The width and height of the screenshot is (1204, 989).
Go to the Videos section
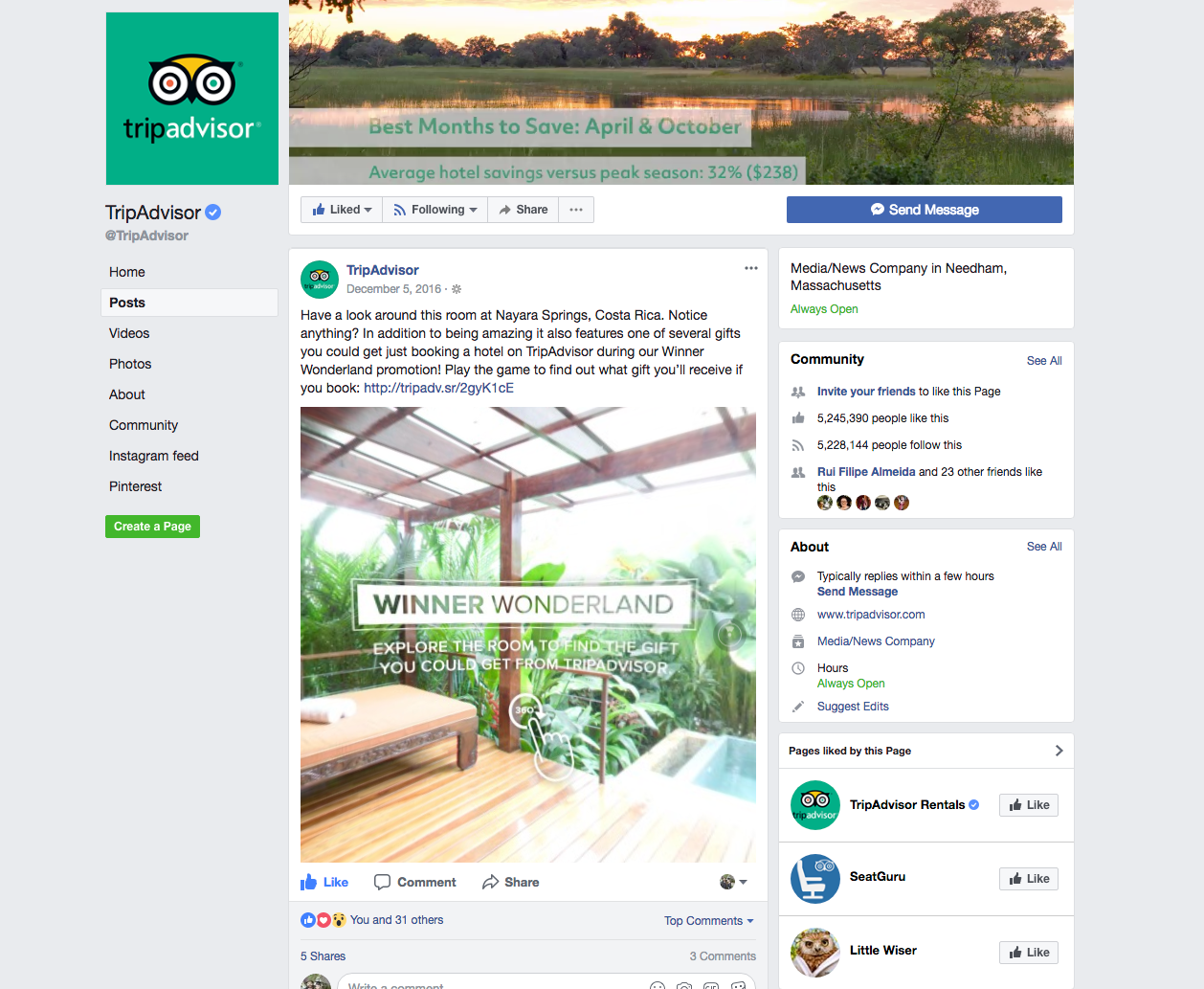[129, 333]
